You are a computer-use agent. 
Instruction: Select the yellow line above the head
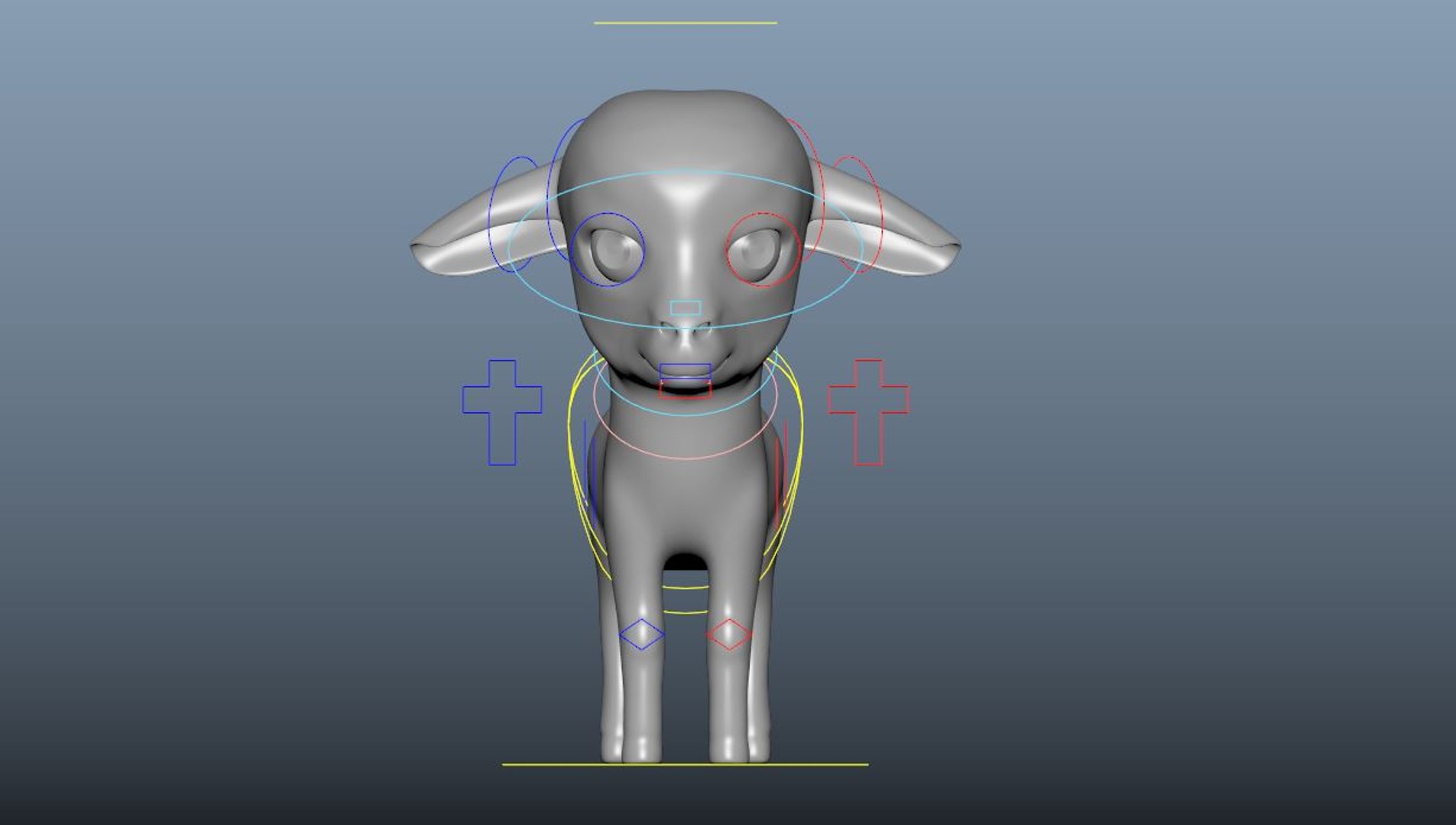coord(686,23)
